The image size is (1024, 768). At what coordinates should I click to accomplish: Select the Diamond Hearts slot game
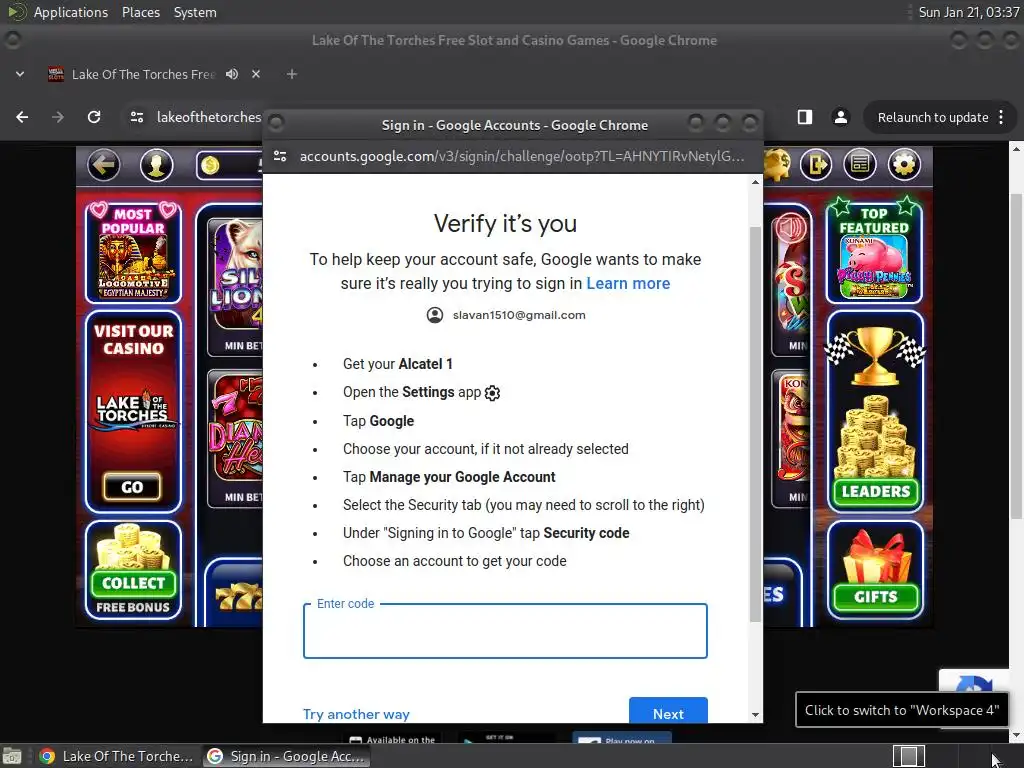235,438
